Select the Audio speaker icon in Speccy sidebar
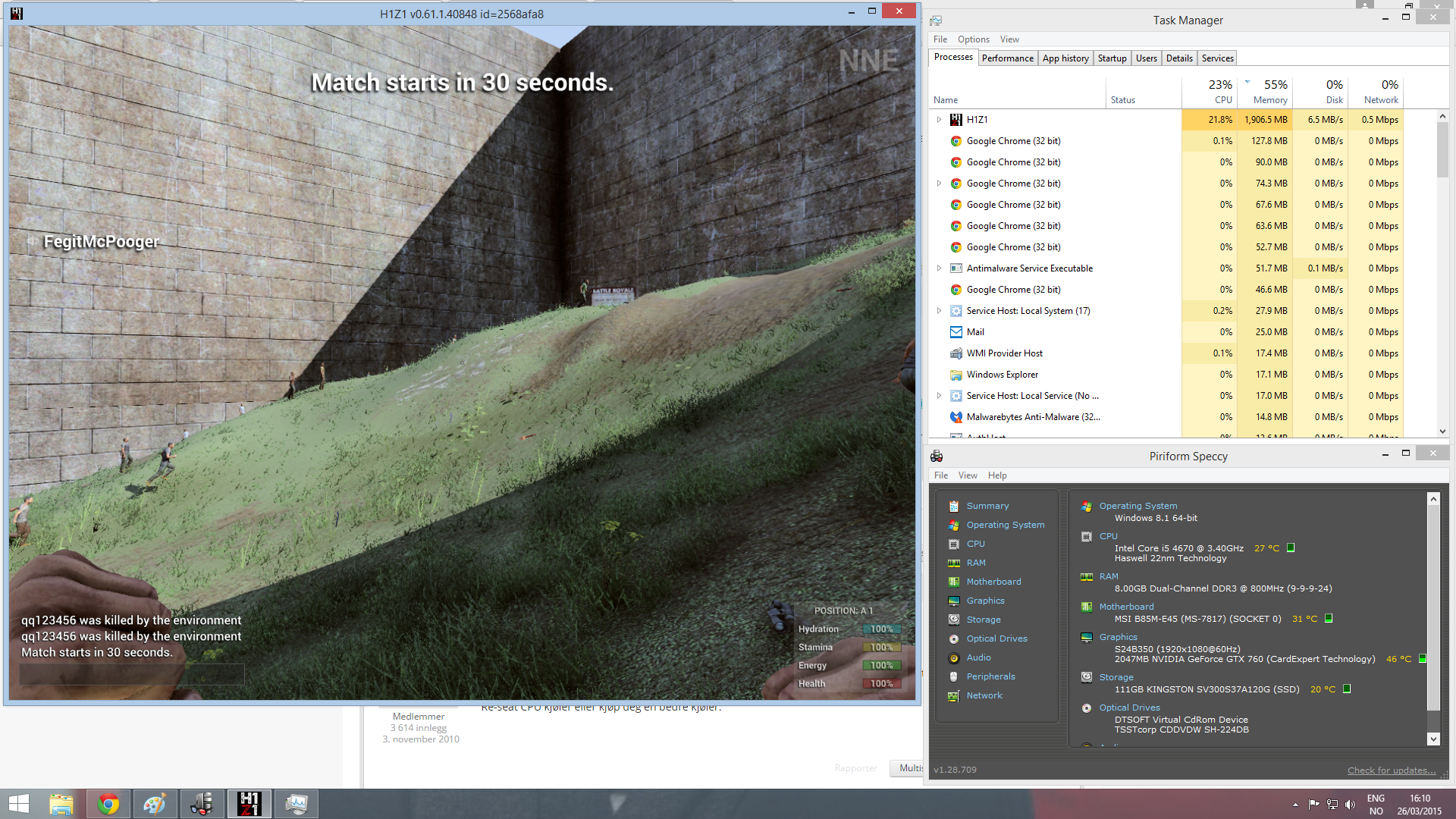Image resolution: width=1456 pixels, height=819 pixels. click(x=954, y=657)
